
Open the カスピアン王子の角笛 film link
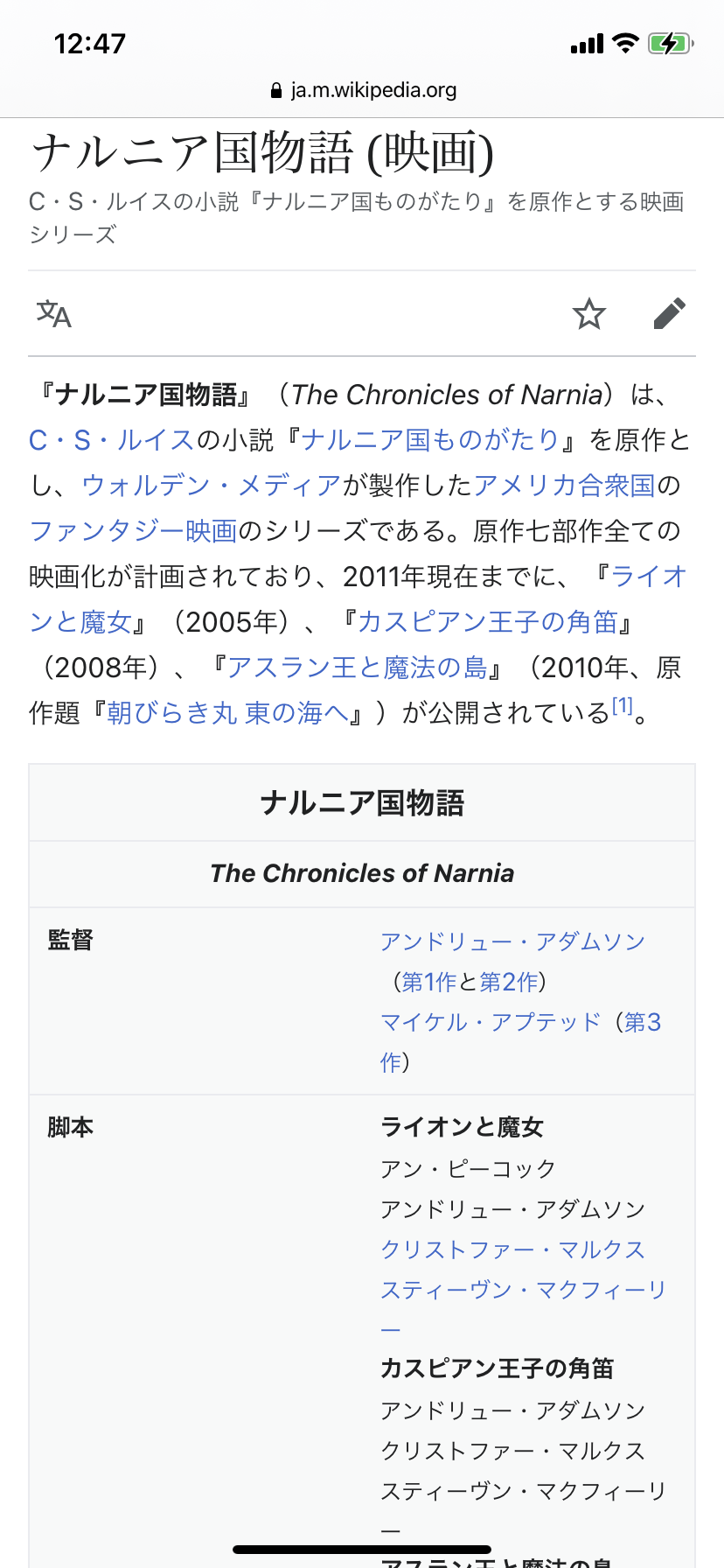click(x=488, y=621)
